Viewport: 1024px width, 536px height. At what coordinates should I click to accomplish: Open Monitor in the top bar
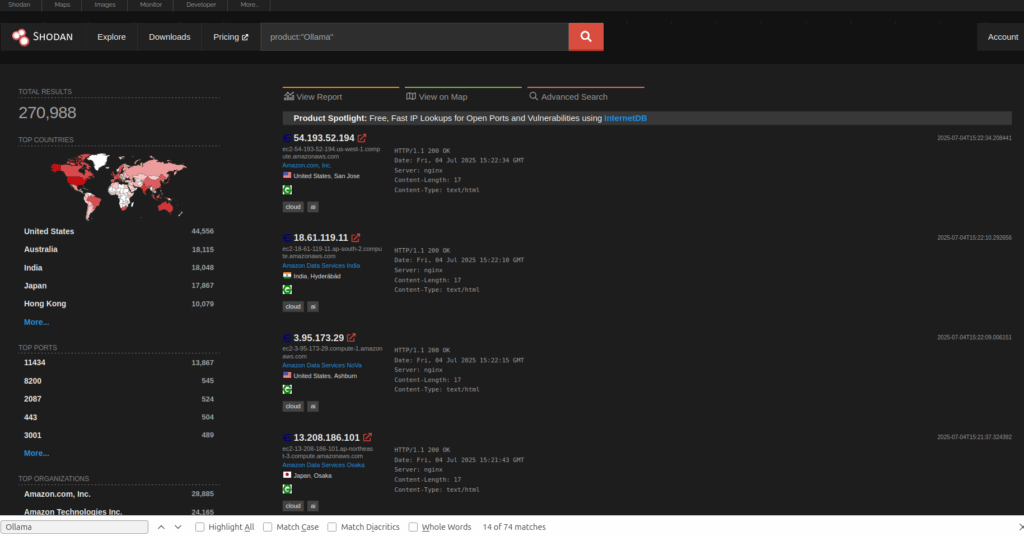[151, 5]
